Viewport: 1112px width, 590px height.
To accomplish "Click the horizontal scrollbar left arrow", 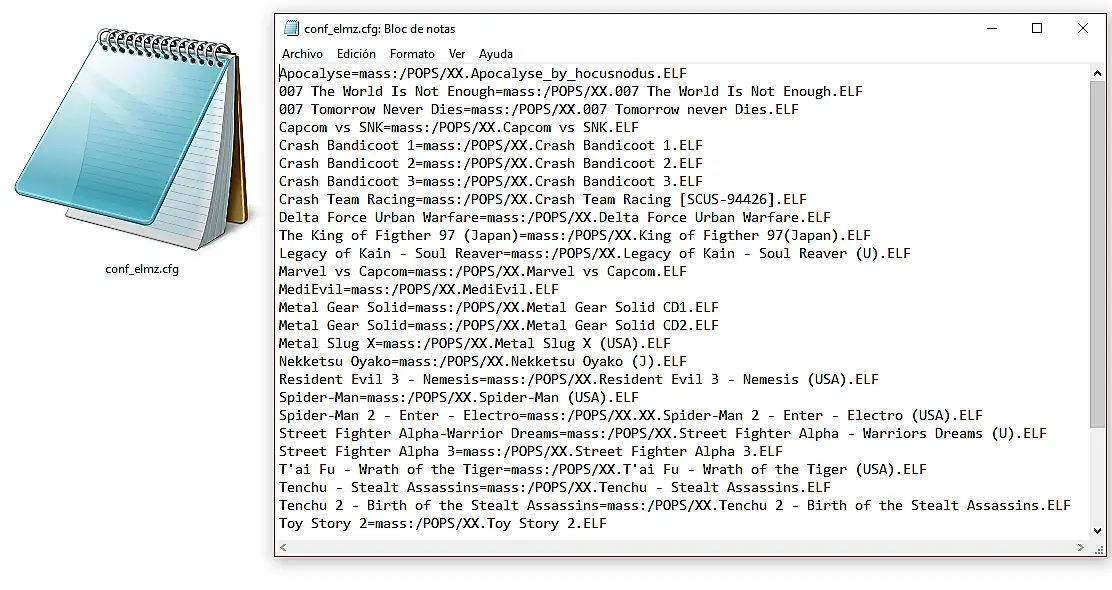I will click(x=284, y=547).
